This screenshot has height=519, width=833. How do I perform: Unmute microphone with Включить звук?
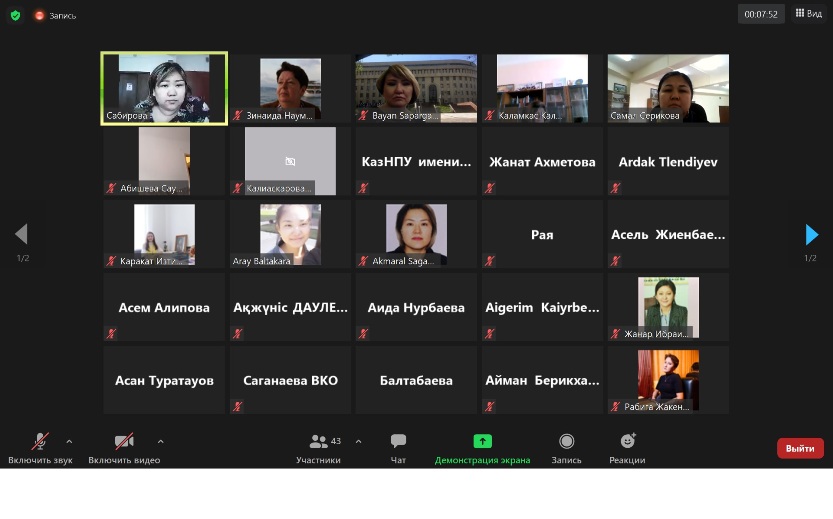(x=40, y=447)
